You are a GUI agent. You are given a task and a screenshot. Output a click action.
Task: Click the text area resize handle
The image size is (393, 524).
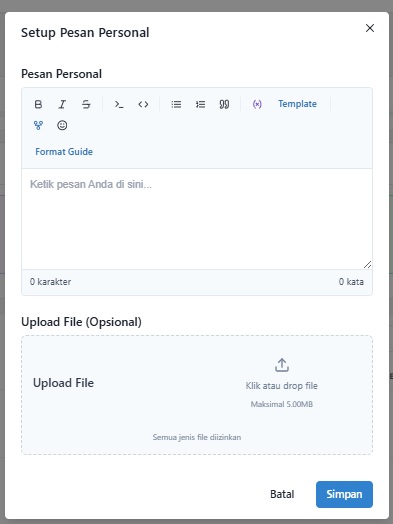click(367, 264)
